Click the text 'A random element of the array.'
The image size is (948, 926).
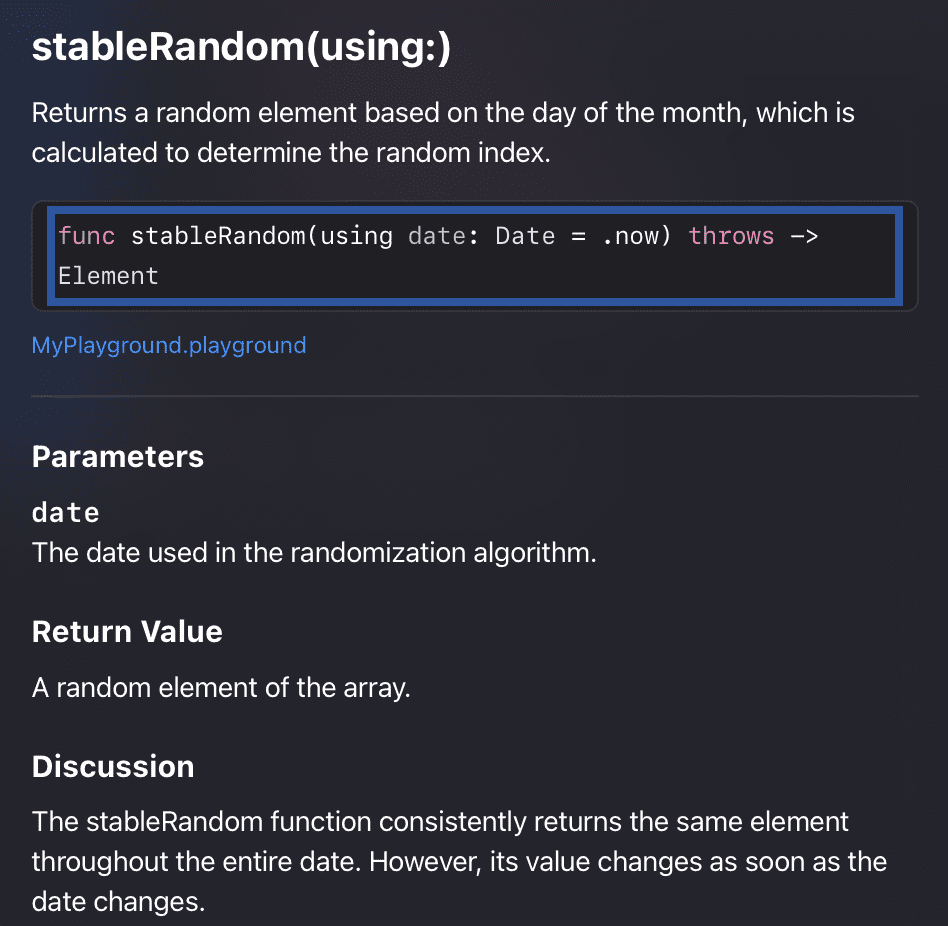(221, 688)
